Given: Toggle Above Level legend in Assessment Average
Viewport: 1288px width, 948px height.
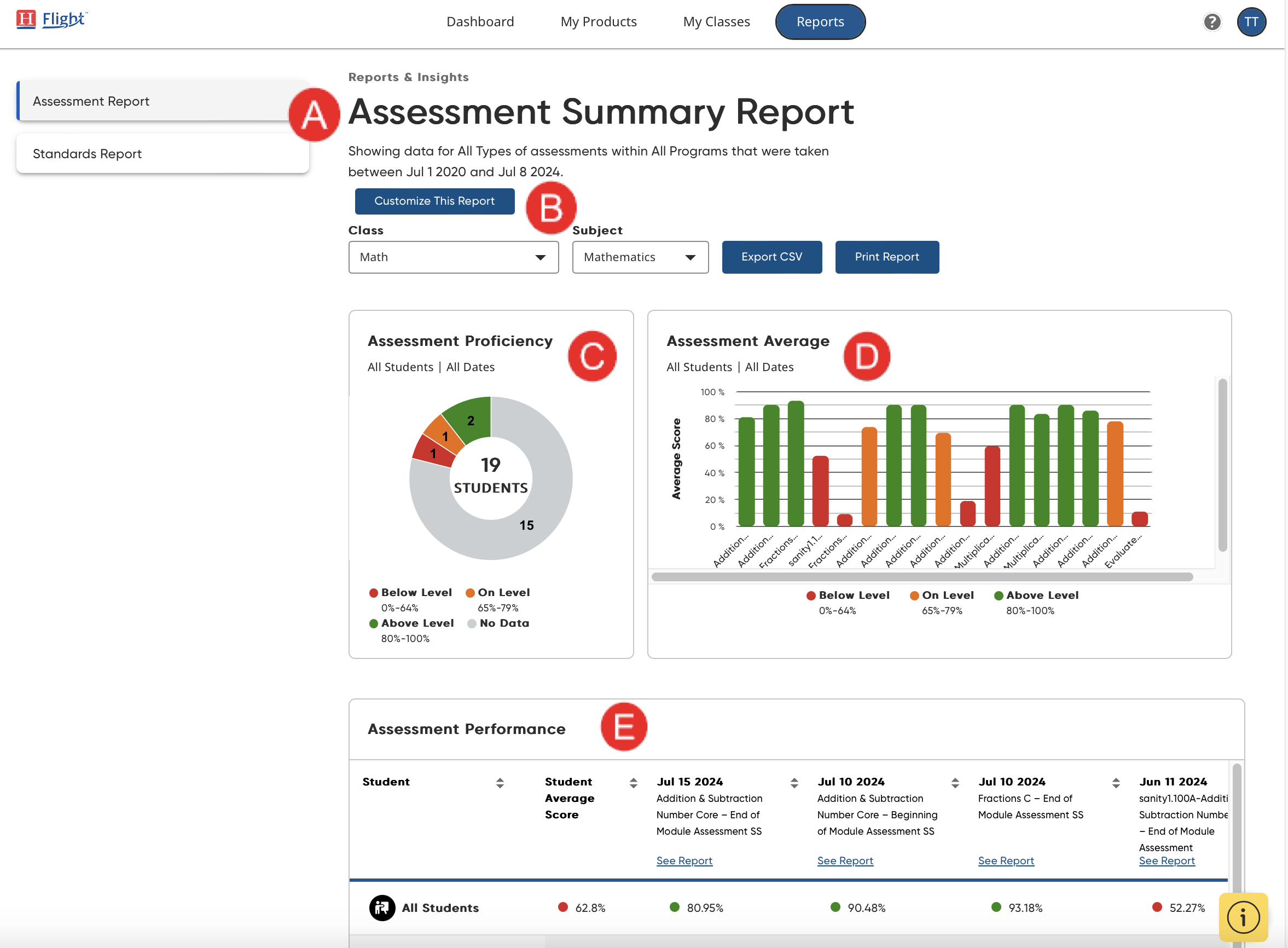Looking at the screenshot, I should [x=1036, y=596].
